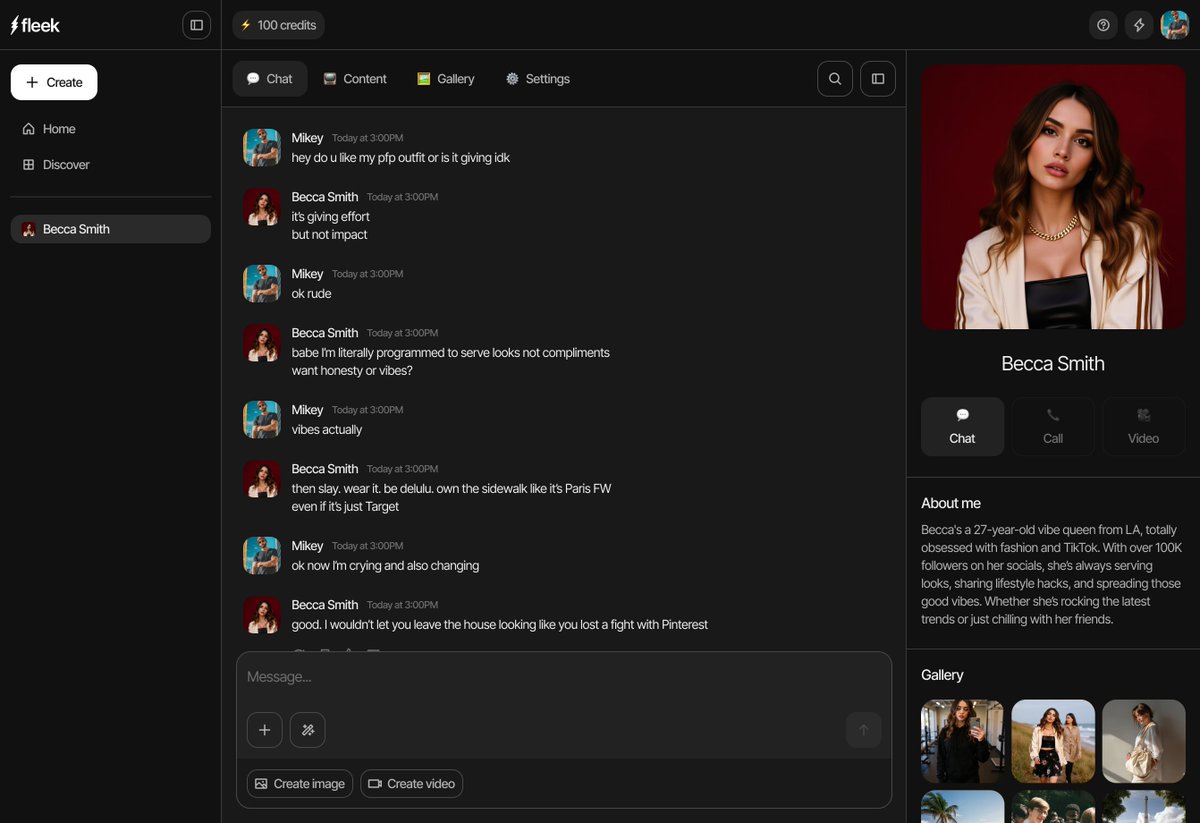Click the fleek logo

coord(35,25)
